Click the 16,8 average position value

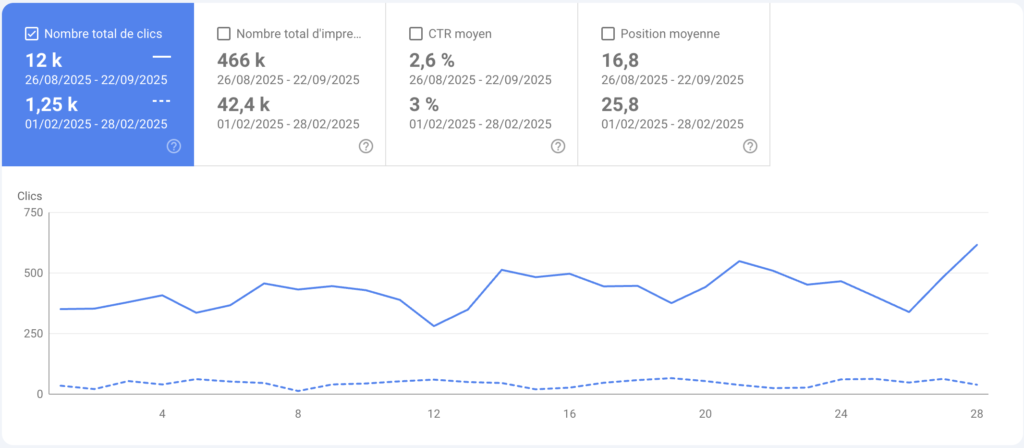(x=622, y=60)
